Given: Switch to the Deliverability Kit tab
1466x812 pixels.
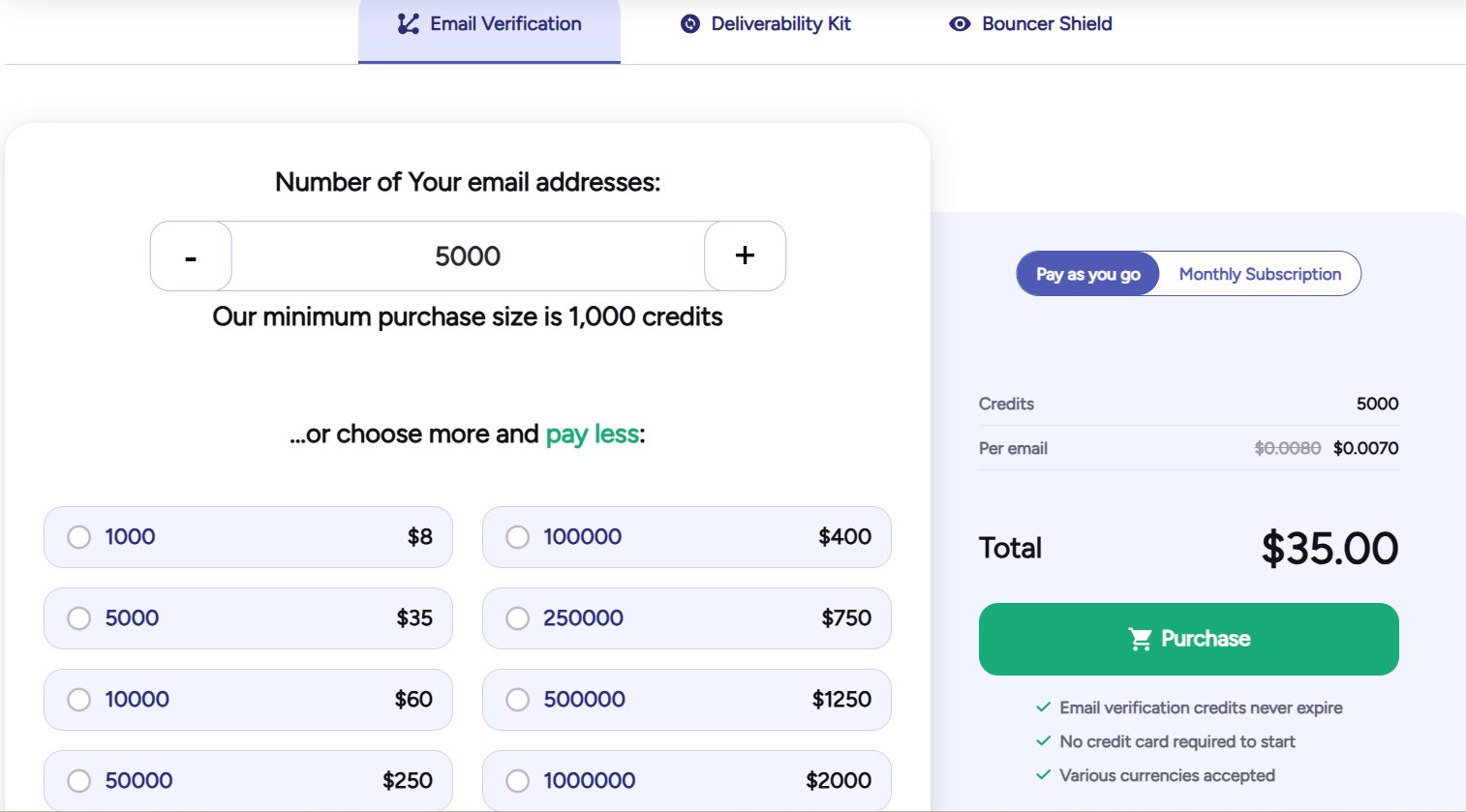Looking at the screenshot, I should click(x=765, y=23).
